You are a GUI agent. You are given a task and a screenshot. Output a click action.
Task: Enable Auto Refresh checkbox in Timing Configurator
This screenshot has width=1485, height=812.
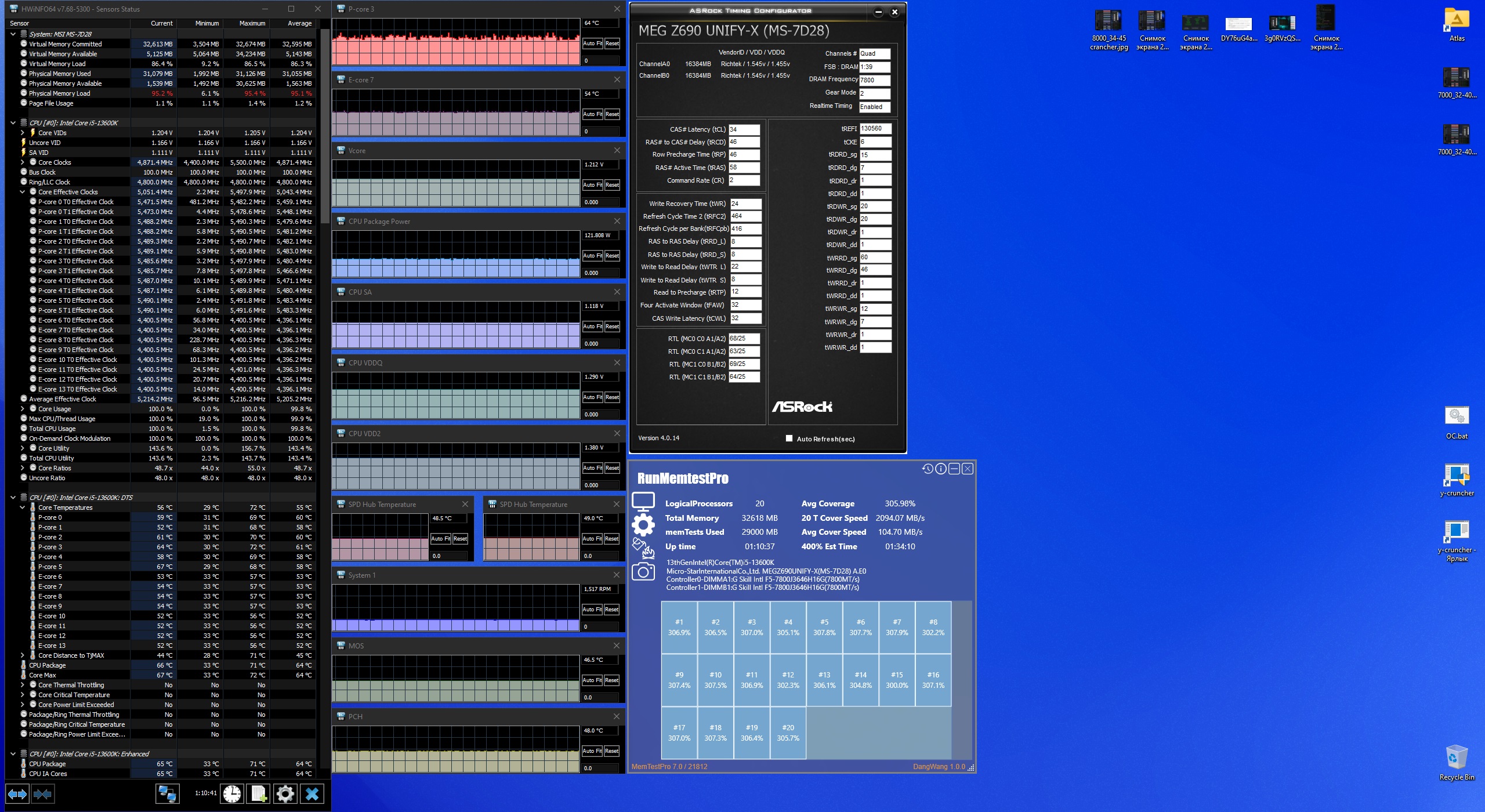click(789, 438)
